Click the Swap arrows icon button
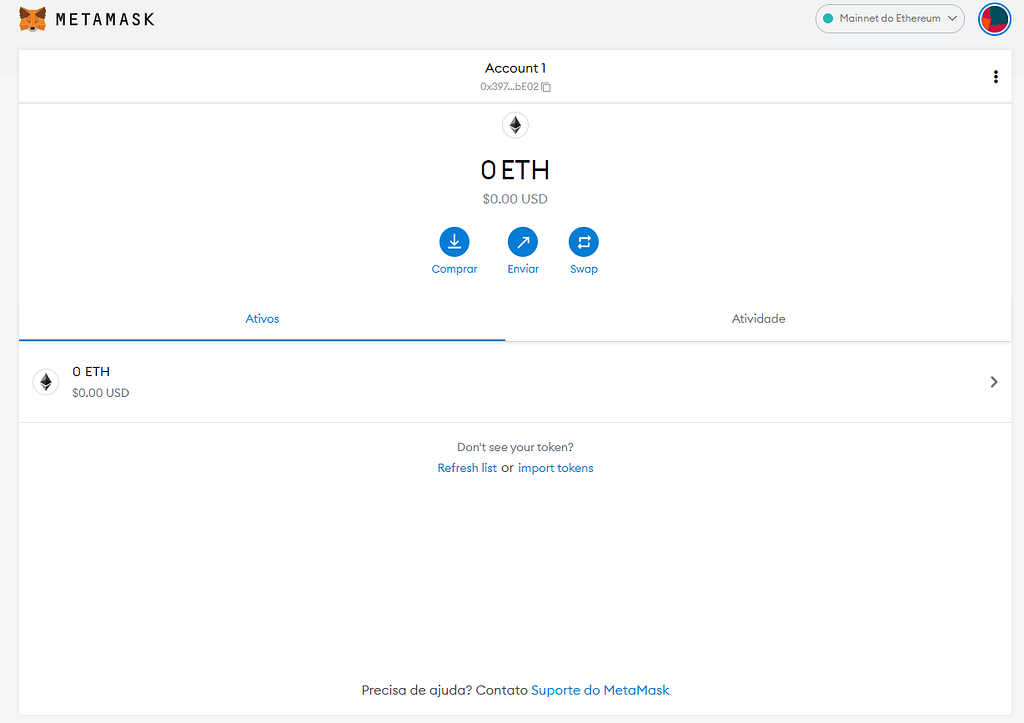 click(x=583, y=242)
